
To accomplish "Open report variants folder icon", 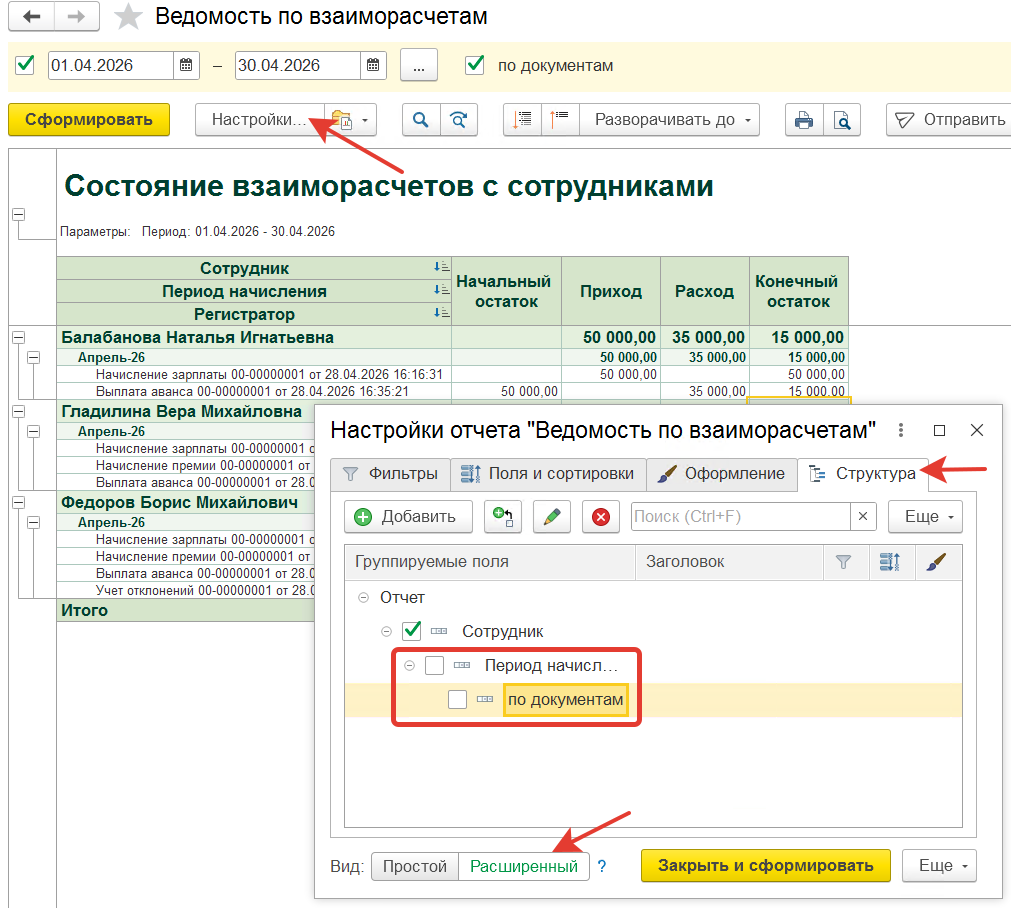I will pos(342,120).
